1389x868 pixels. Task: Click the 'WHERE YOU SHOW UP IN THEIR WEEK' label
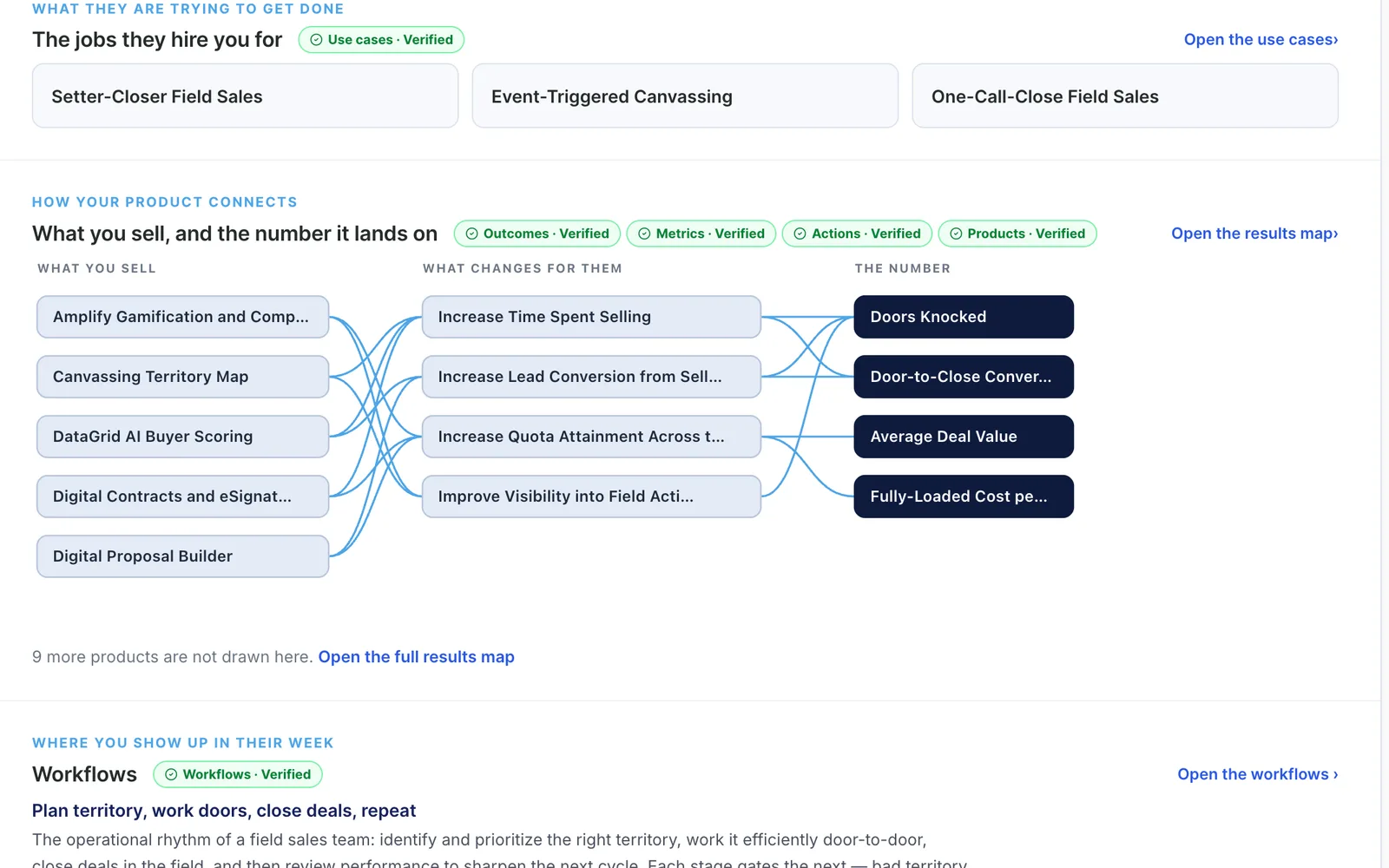183,743
